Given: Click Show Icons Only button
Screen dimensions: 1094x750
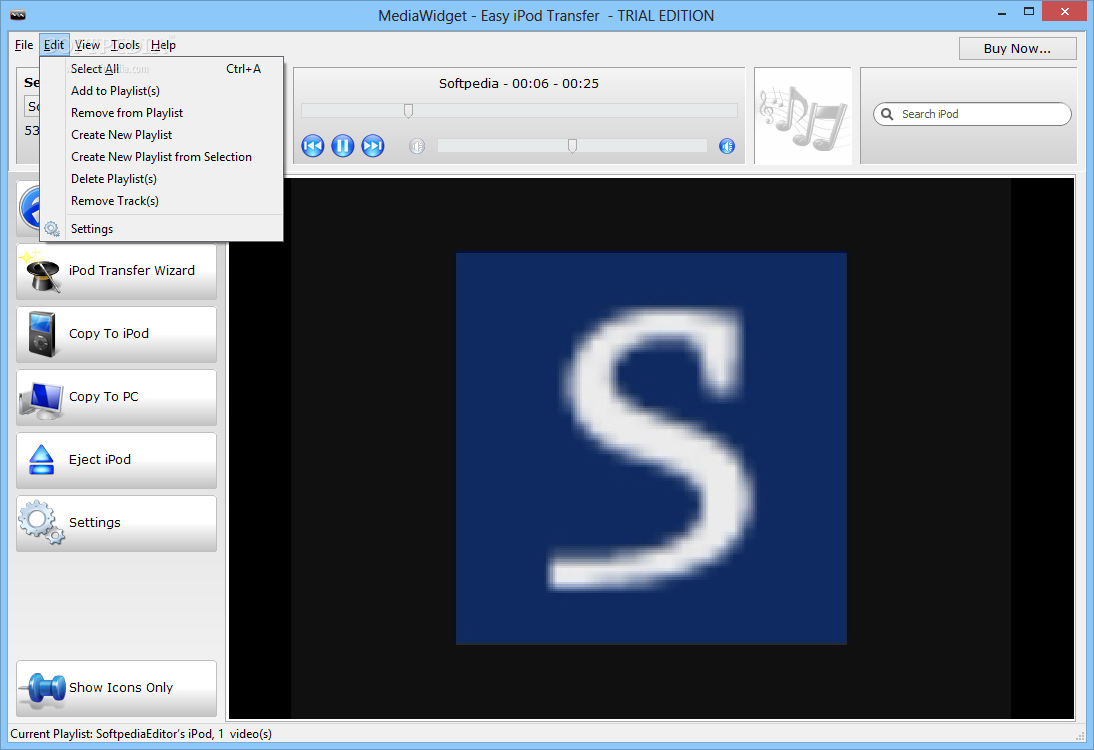Looking at the screenshot, I should (117, 688).
